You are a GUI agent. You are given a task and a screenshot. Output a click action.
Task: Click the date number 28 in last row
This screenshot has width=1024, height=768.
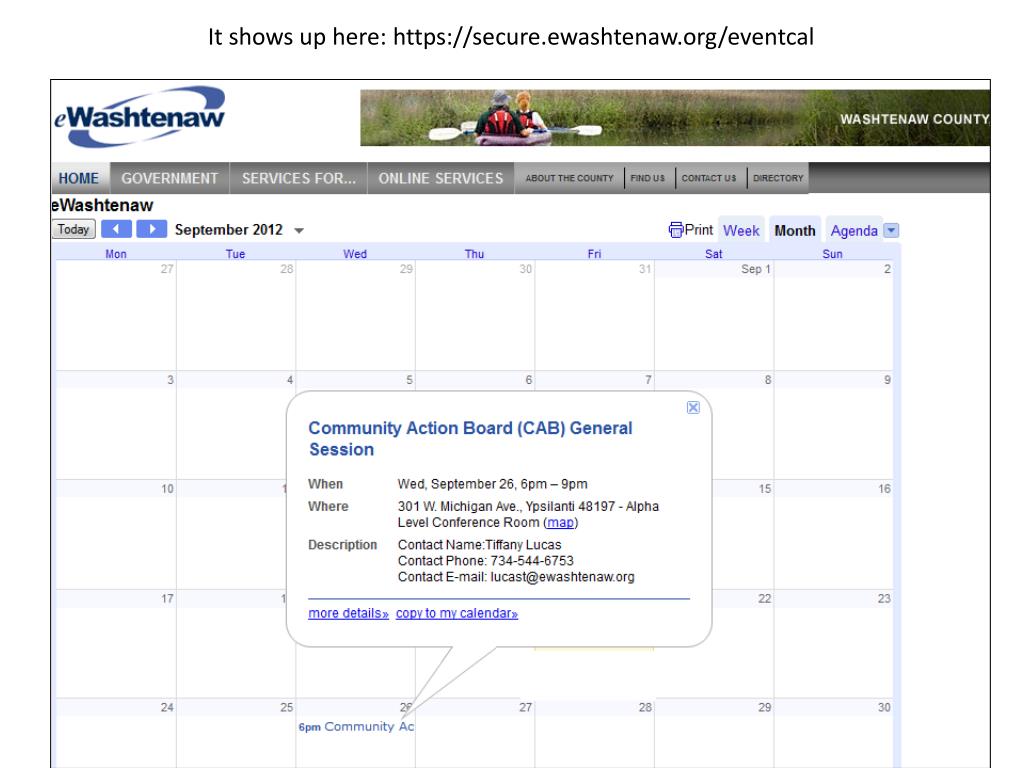[x=645, y=707]
